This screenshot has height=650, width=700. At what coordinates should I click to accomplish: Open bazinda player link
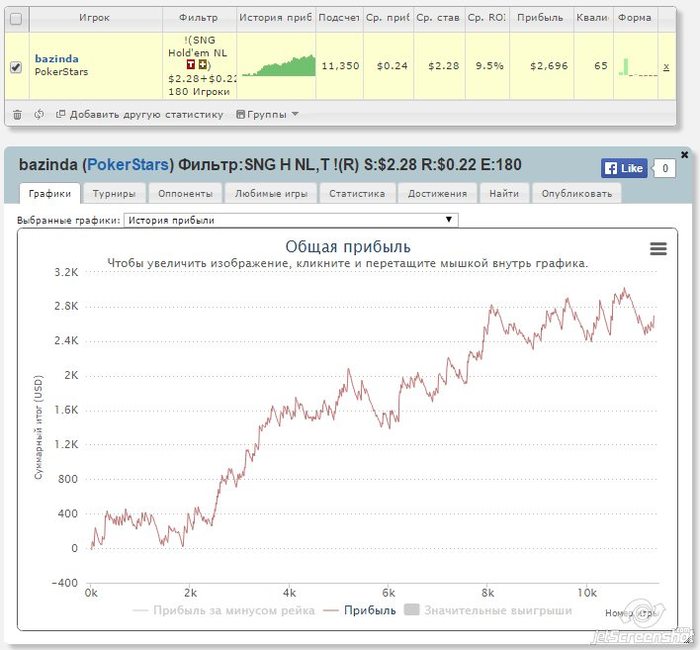57,58
